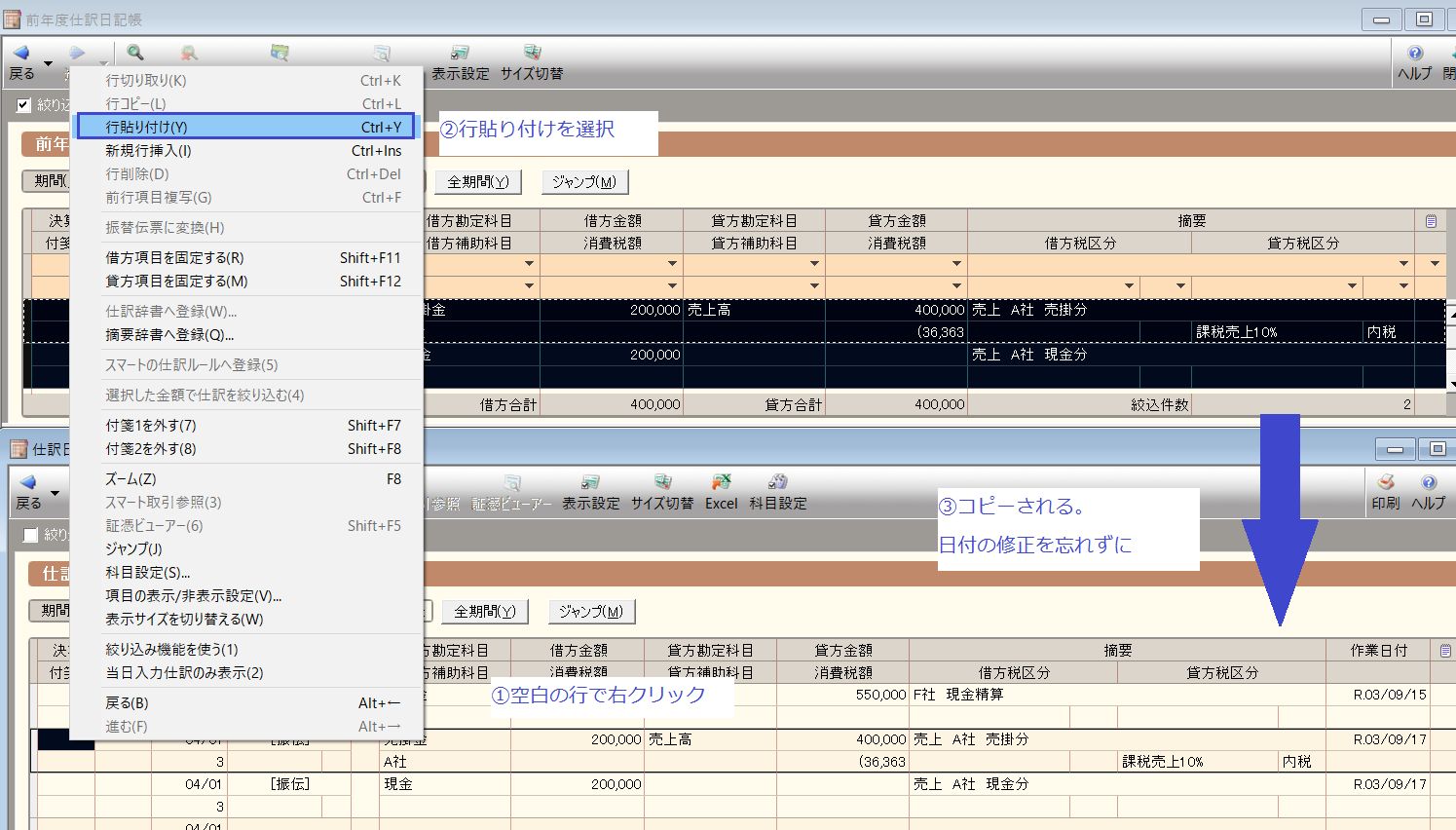This screenshot has height=830, width=1456.
Task: Choose 戻る(B) in the context menu
Action: coord(246,703)
